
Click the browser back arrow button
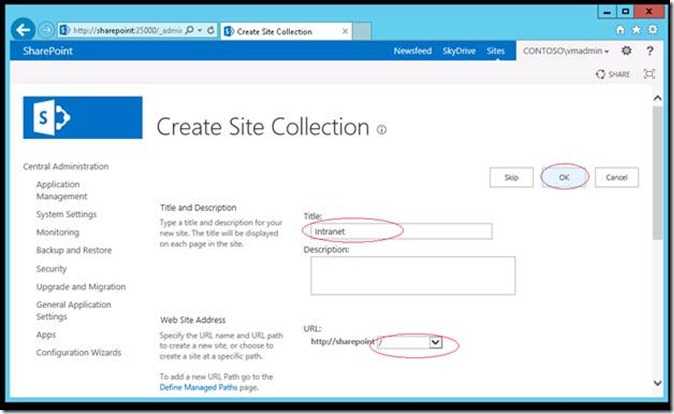pos(23,30)
